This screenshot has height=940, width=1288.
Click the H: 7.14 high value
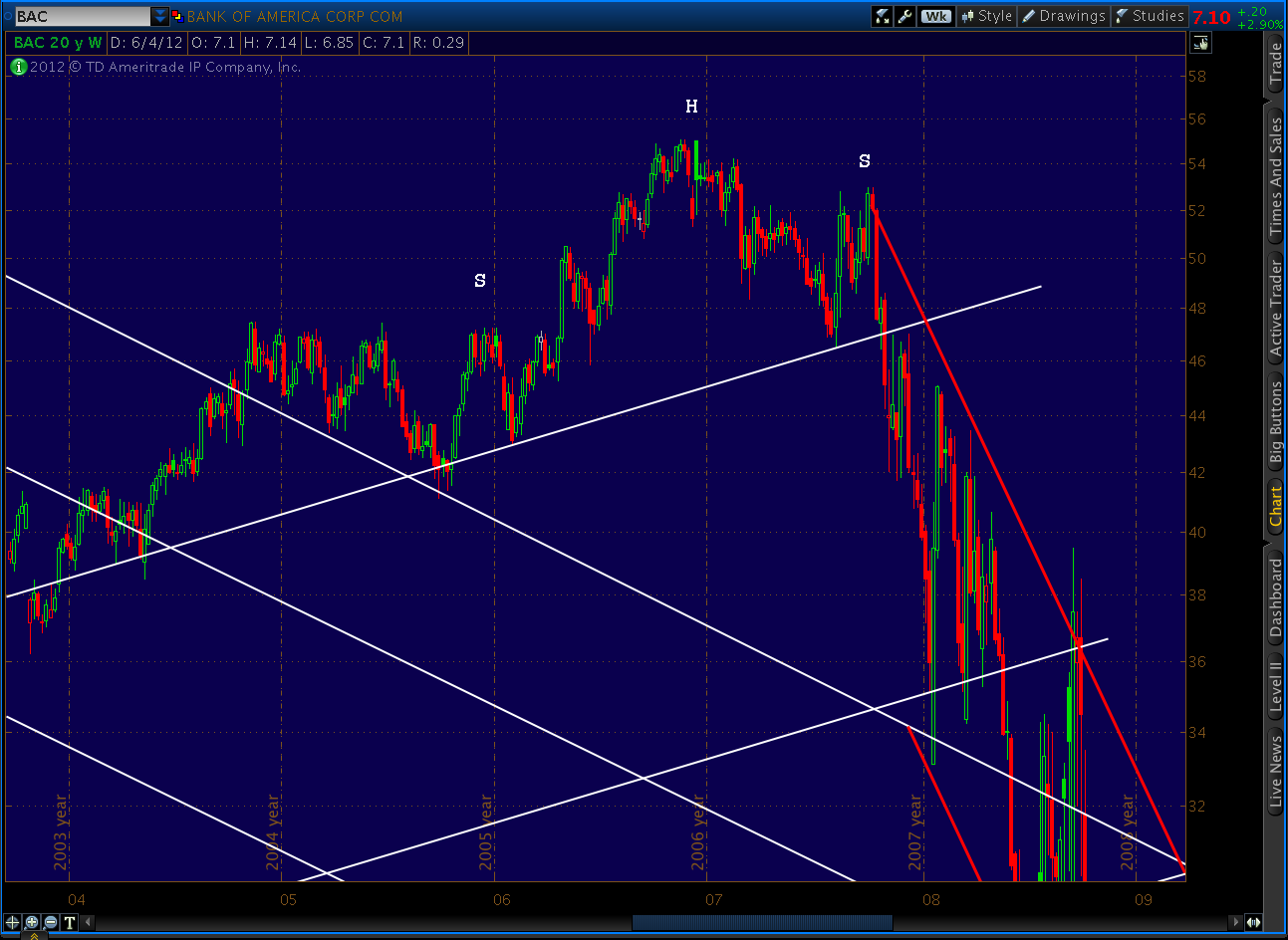(271, 43)
